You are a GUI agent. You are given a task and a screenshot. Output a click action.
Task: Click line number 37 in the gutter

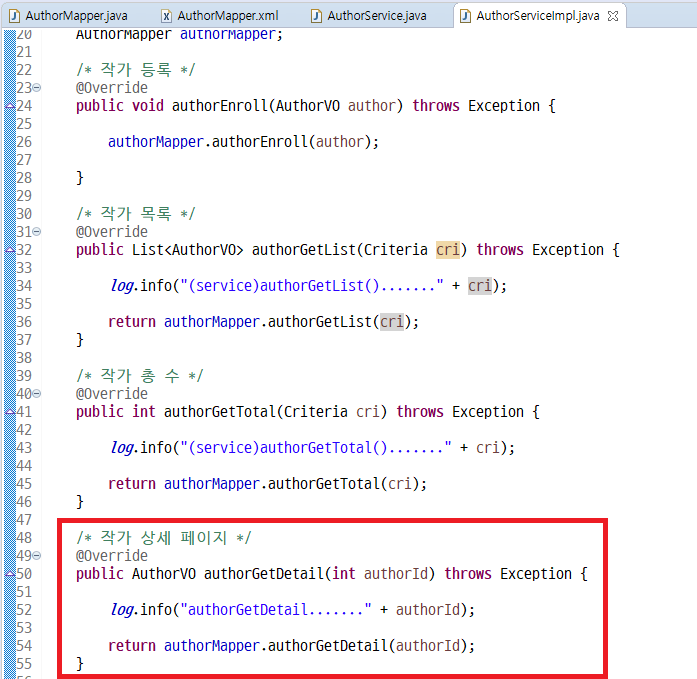click(x=24, y=340)
